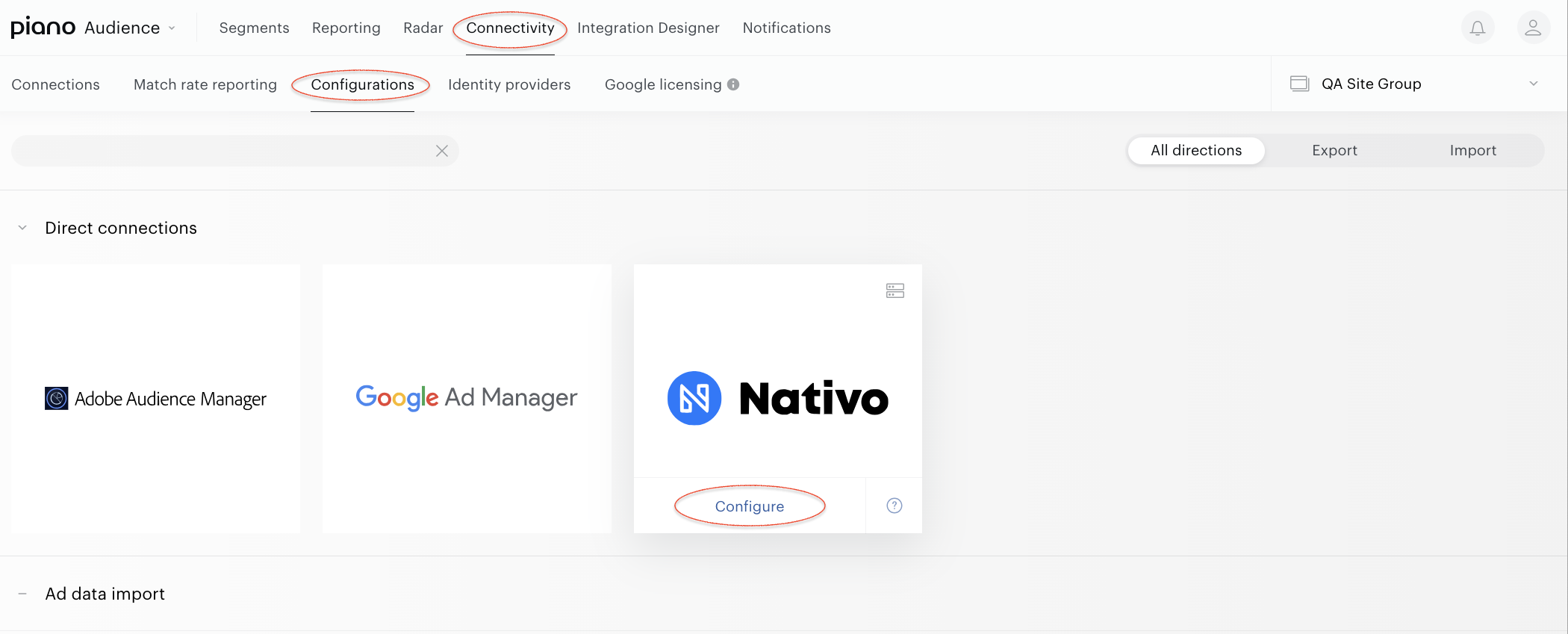Viewport: 1568px width, 634px height.
Task: Open the Google Ad Manager card
Action: [467, 398]
